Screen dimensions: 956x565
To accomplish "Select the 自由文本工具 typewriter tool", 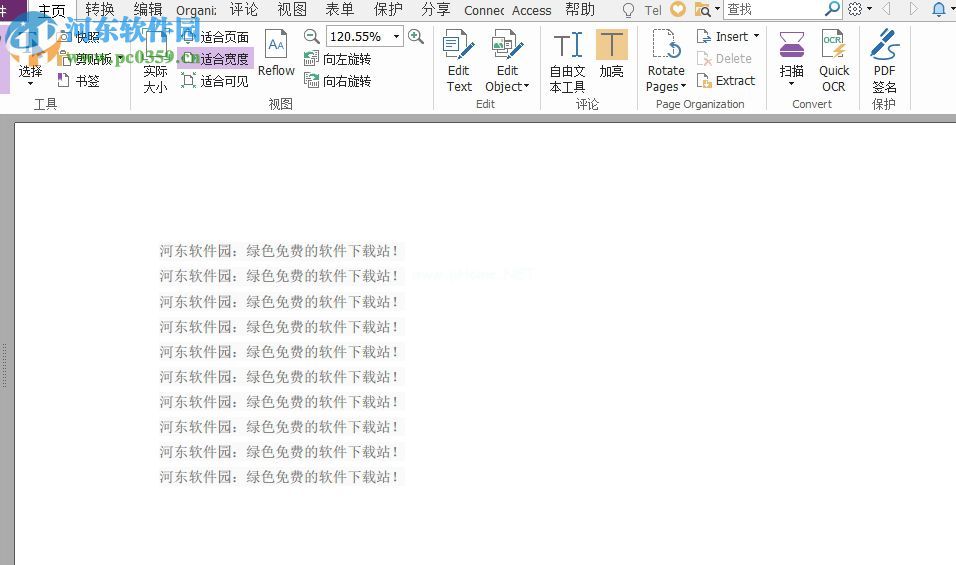I will click(568, 63).
